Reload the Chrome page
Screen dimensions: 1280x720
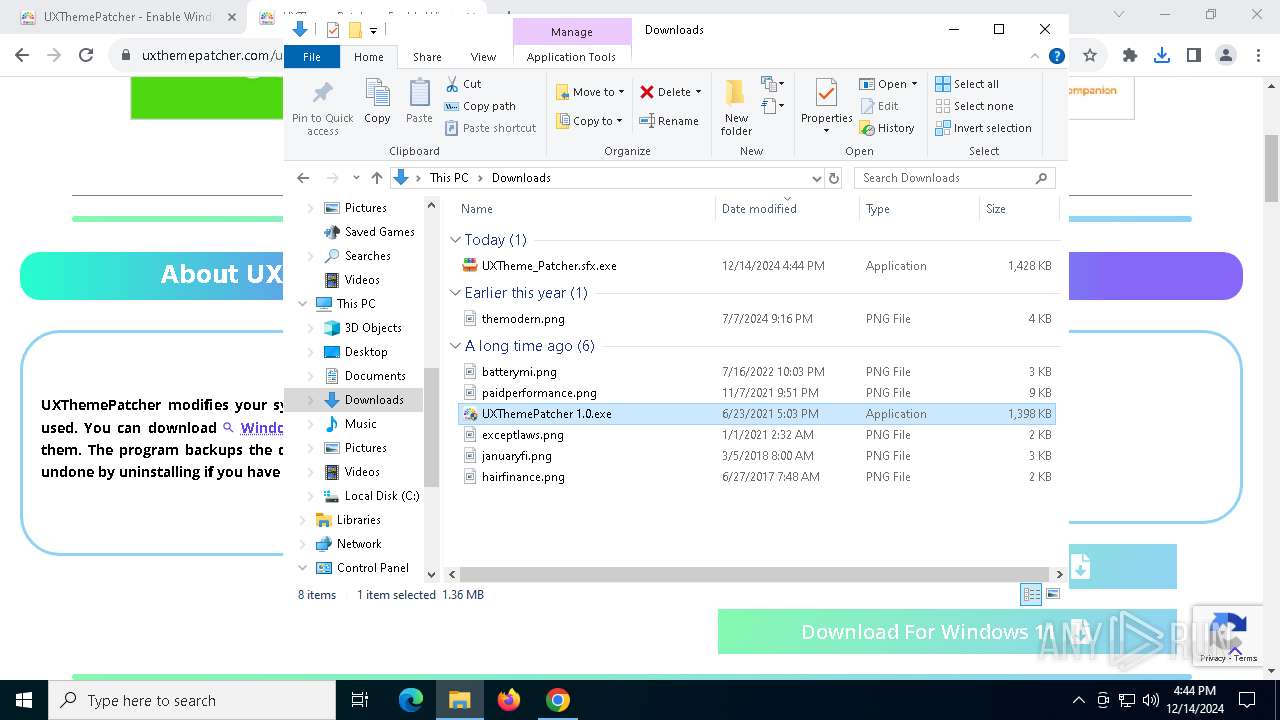coord(86,56)
